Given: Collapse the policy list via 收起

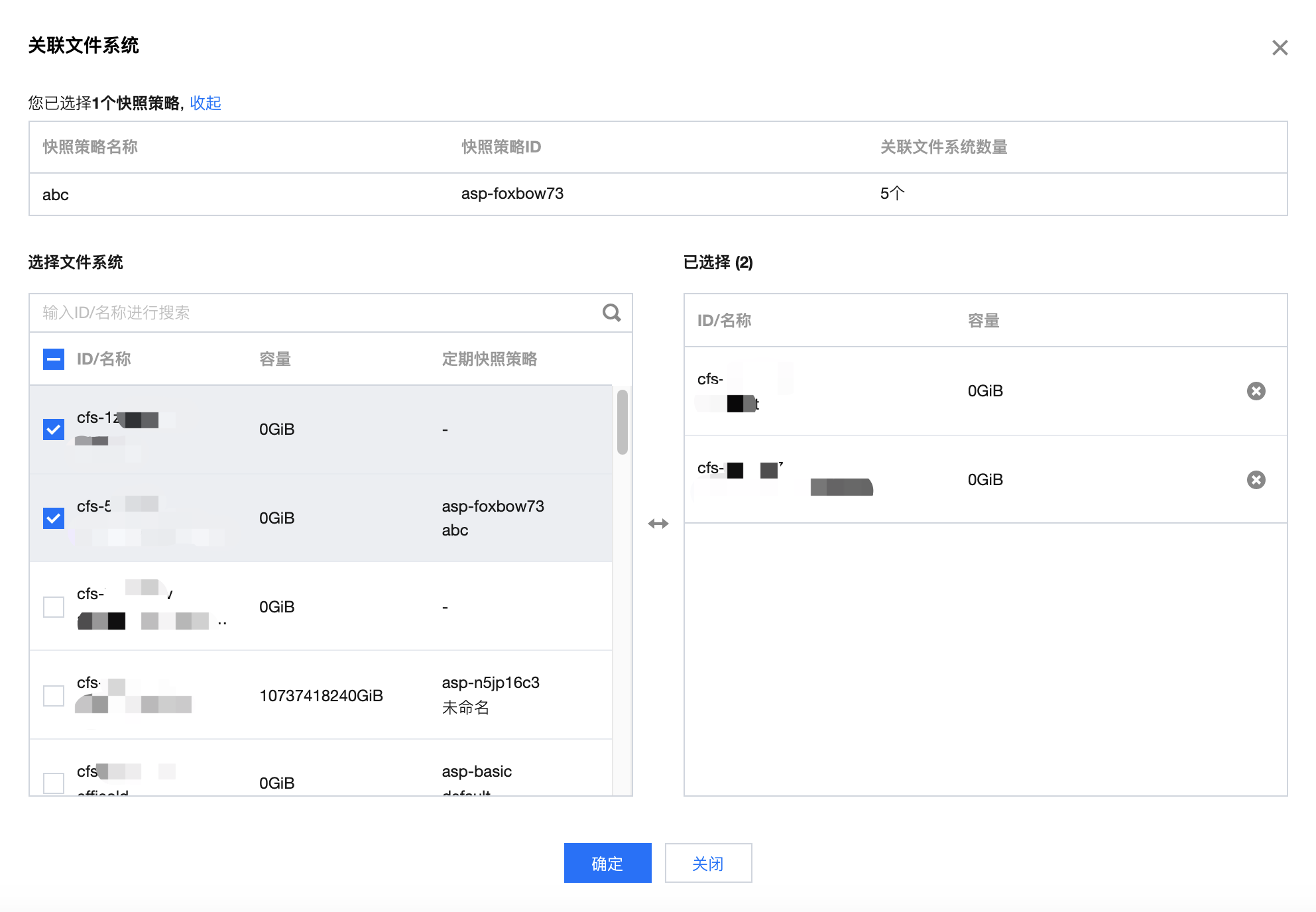Looking at the screenshot, I should 206,103.
